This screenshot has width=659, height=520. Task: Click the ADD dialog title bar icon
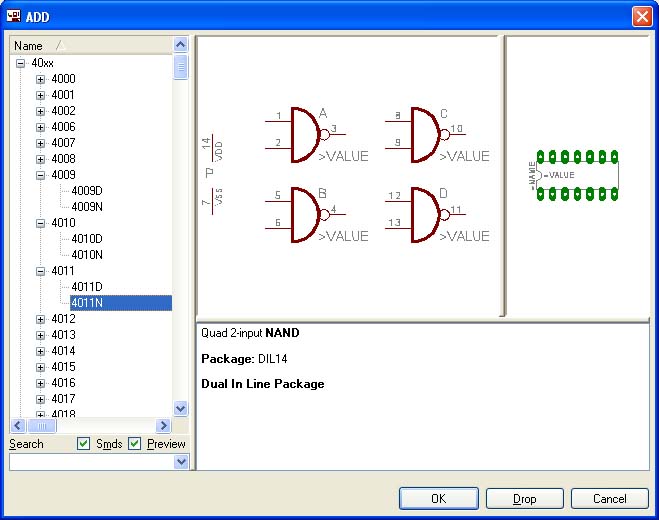[15, 16]
